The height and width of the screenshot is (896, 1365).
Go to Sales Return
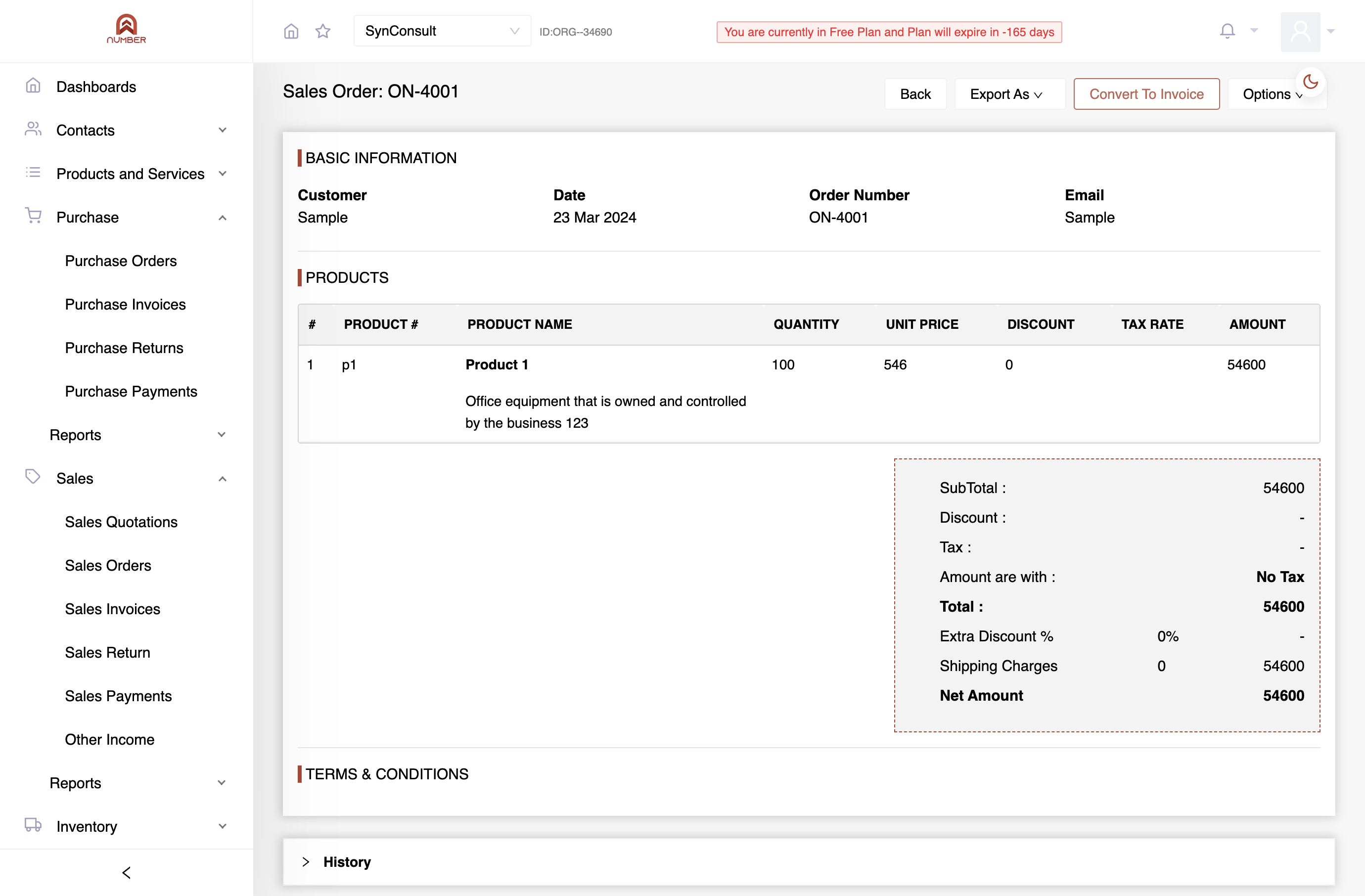point(107,653)
